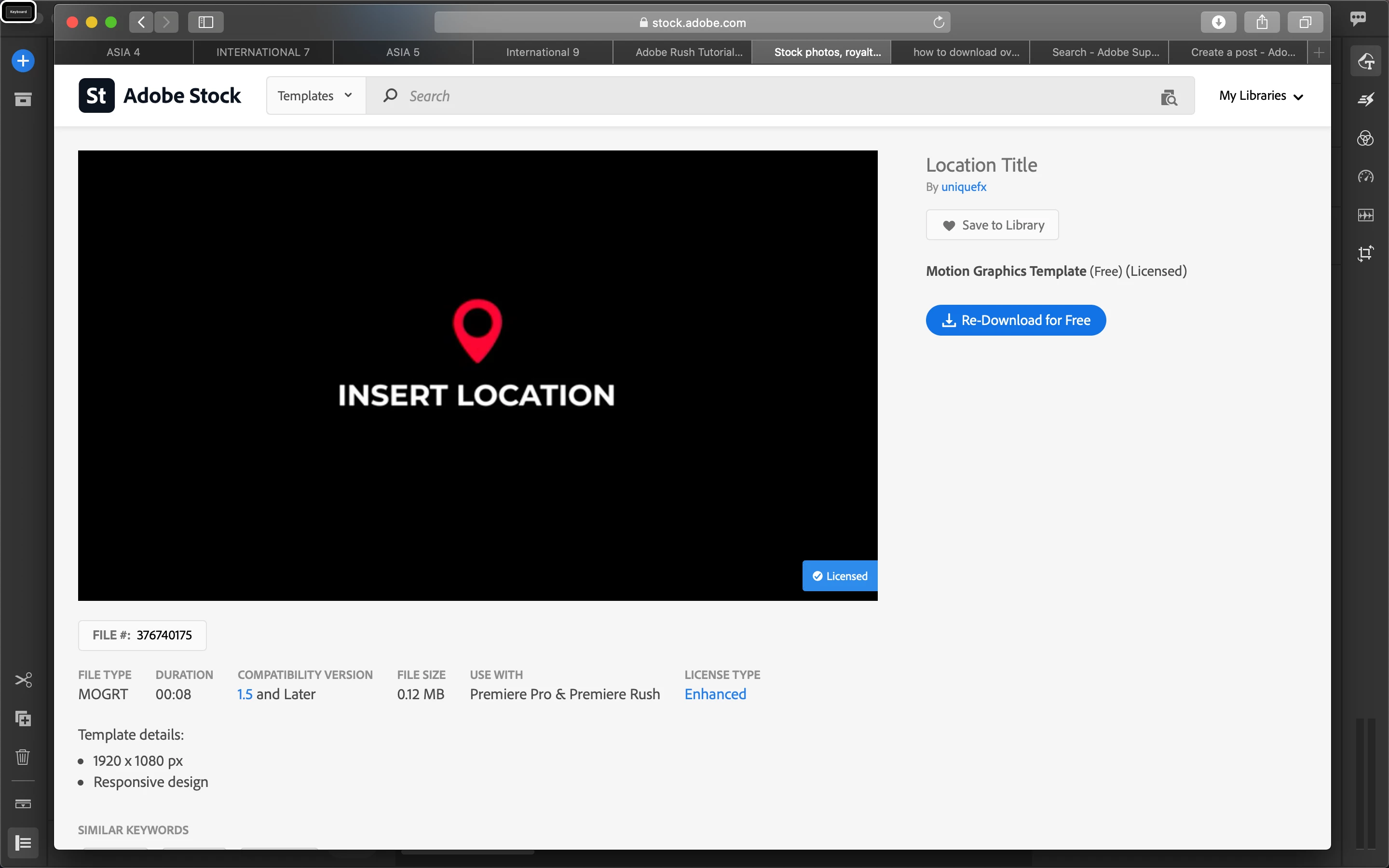Open the Templates category dropdown
Image resolution: width=1389 pixels, height=868 pixels.
(x=315, y=96)
